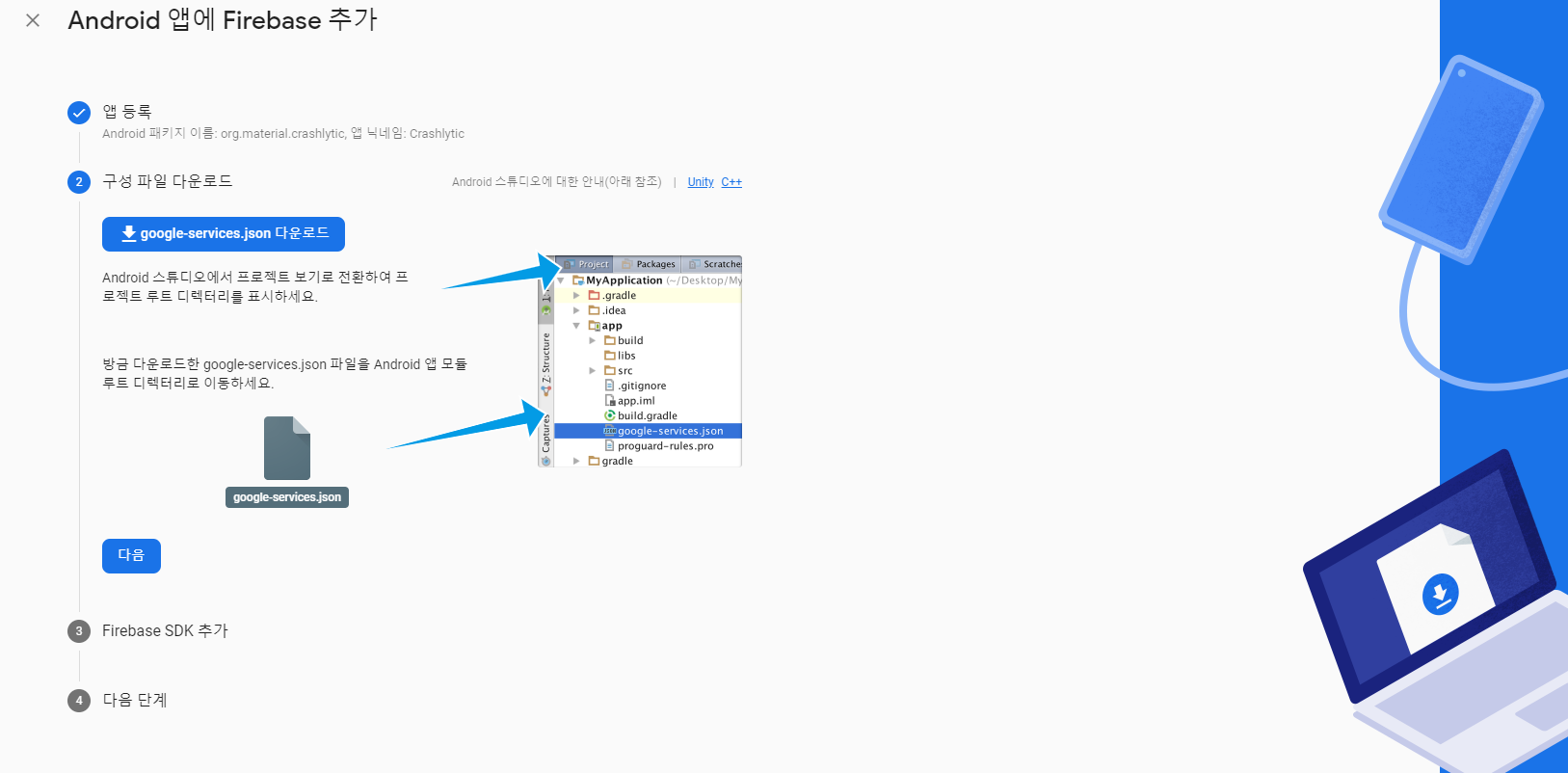
Task: Open the C++ instructions link
Action: (731, 182)
